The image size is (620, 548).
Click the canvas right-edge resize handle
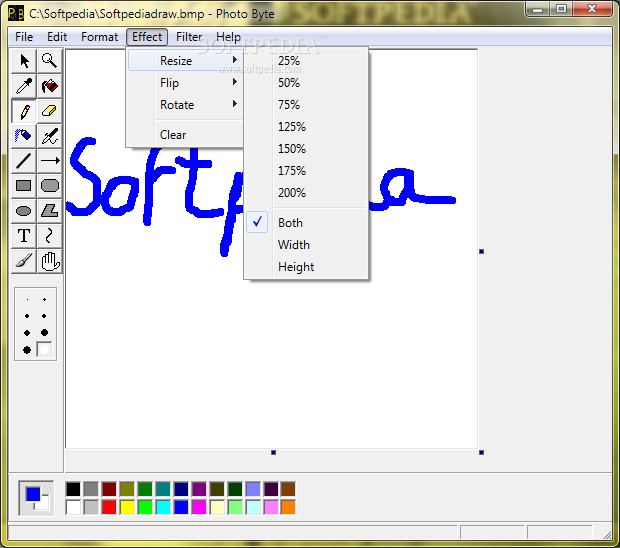[x=481, y=251]
